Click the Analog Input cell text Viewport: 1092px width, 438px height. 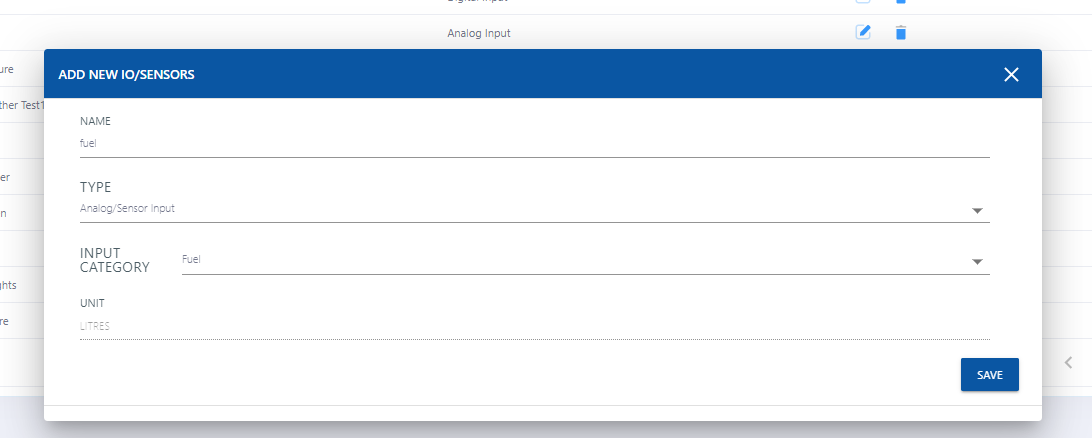click(x=478, y=33)
